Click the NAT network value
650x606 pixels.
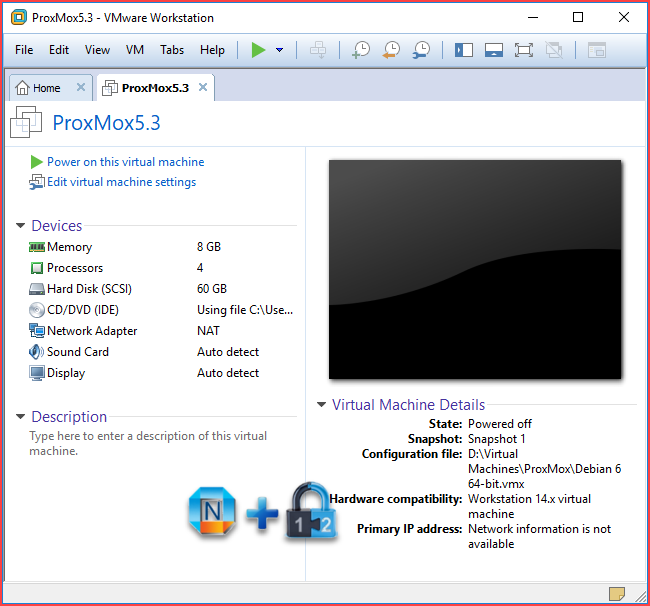coord(208,331)
